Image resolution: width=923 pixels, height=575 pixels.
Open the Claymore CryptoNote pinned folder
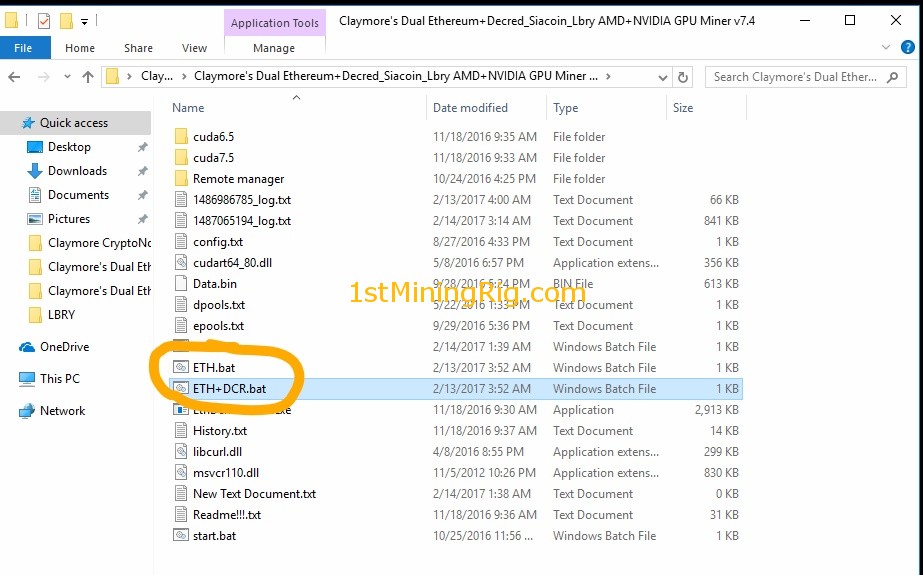pyautogui.click(x=99, y=243)
